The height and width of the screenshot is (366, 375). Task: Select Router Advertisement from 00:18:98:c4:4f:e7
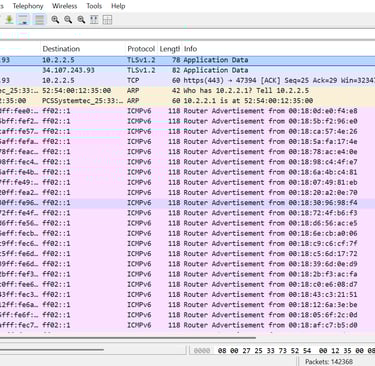tap(187, 162)
